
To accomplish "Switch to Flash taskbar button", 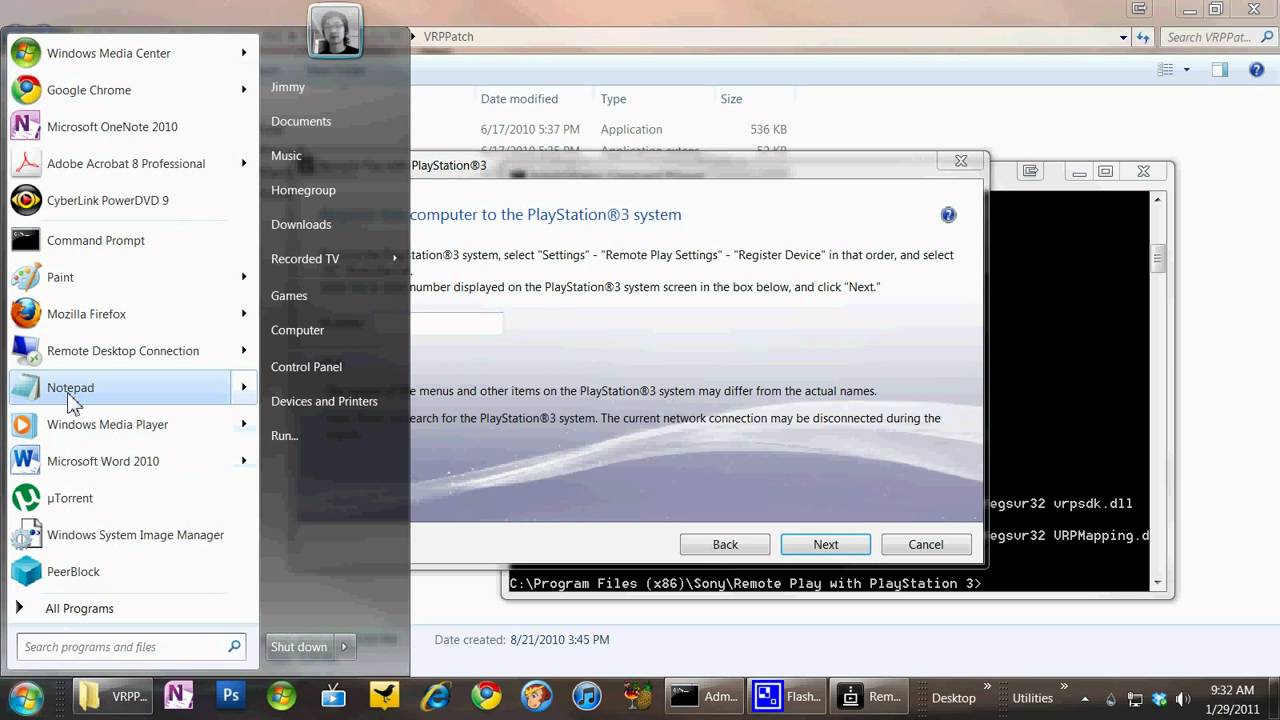I will [x=788, y=697].
